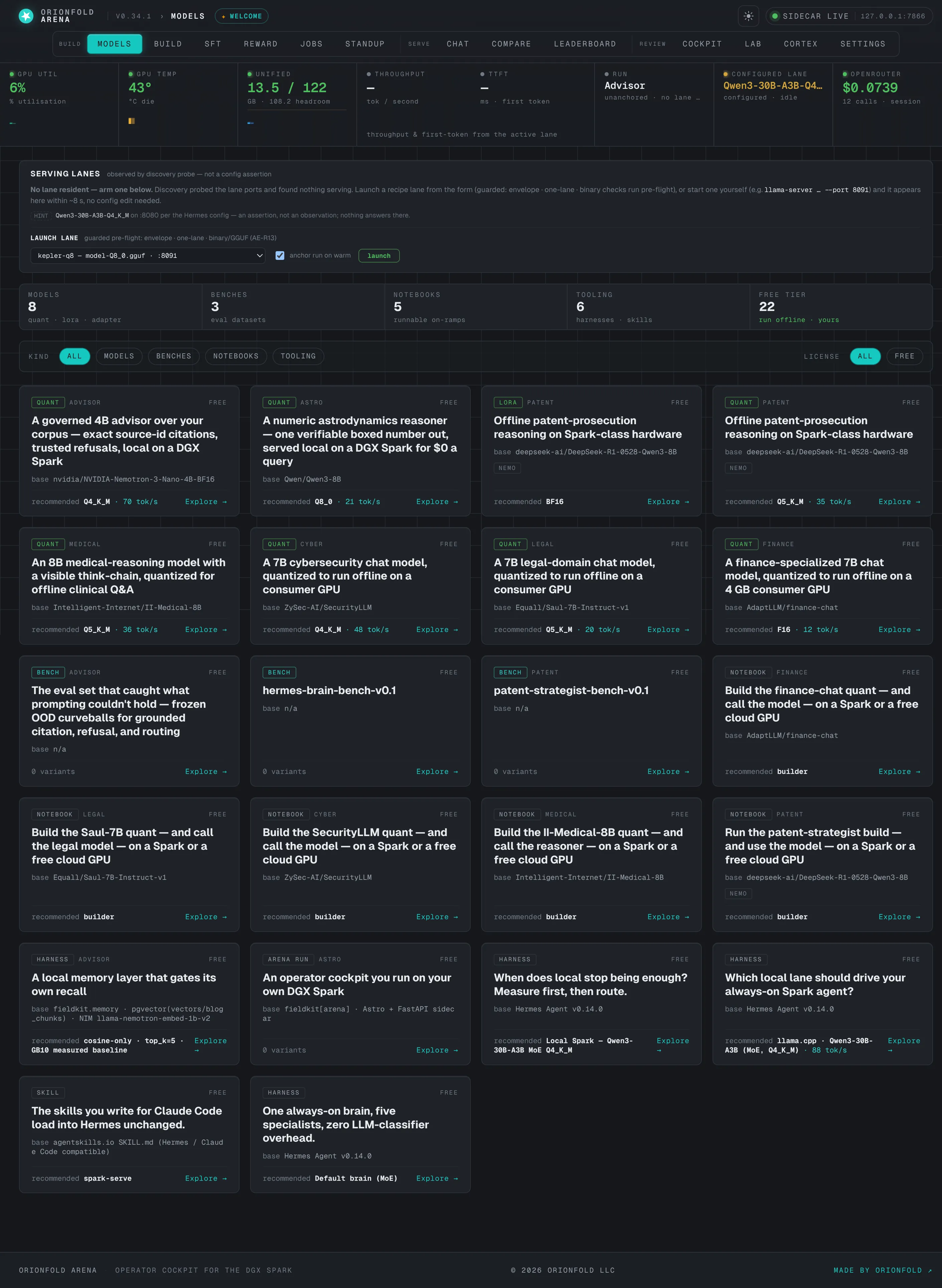Explore the LORA patent-prosecution card

pos(668,502)
